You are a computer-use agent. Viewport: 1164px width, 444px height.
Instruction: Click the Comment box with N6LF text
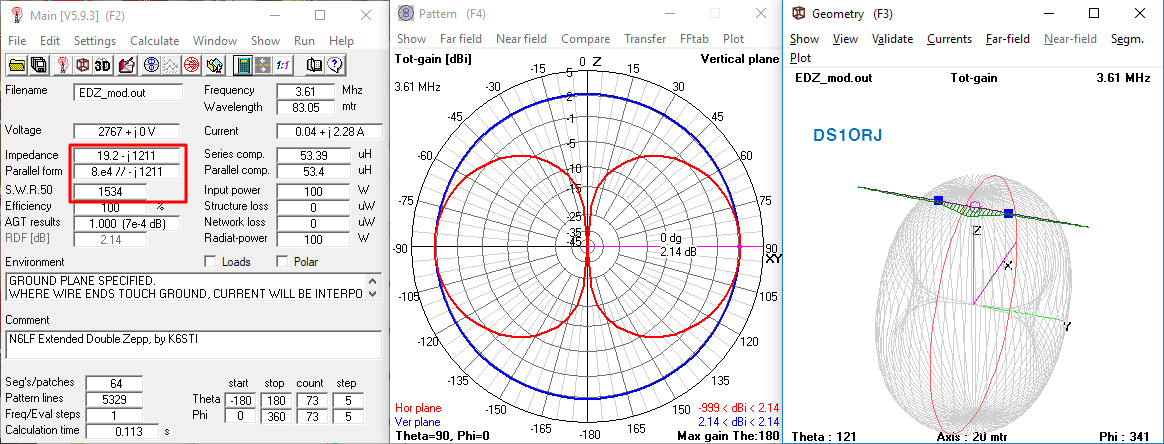point(193,345)
